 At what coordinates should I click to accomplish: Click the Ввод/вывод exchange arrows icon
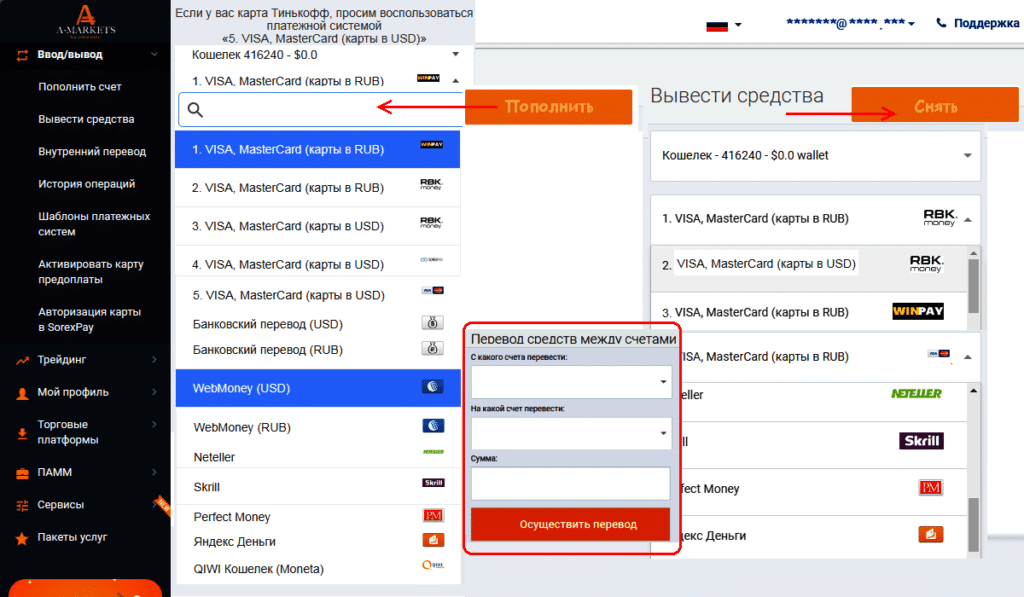(x=22, y=56)
